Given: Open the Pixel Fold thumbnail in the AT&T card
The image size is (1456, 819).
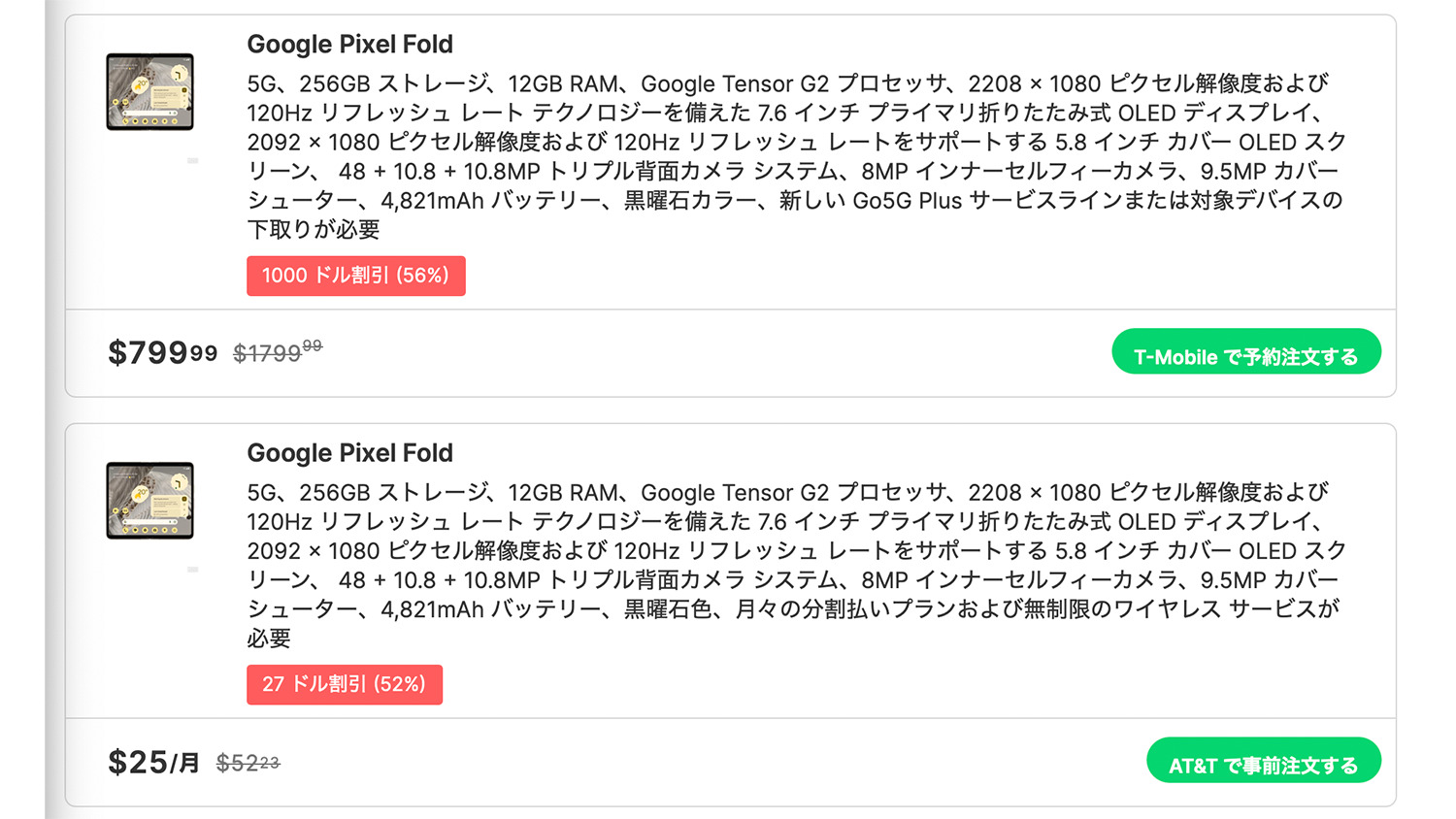Looking at the screenshot, I should click(149, 501).
